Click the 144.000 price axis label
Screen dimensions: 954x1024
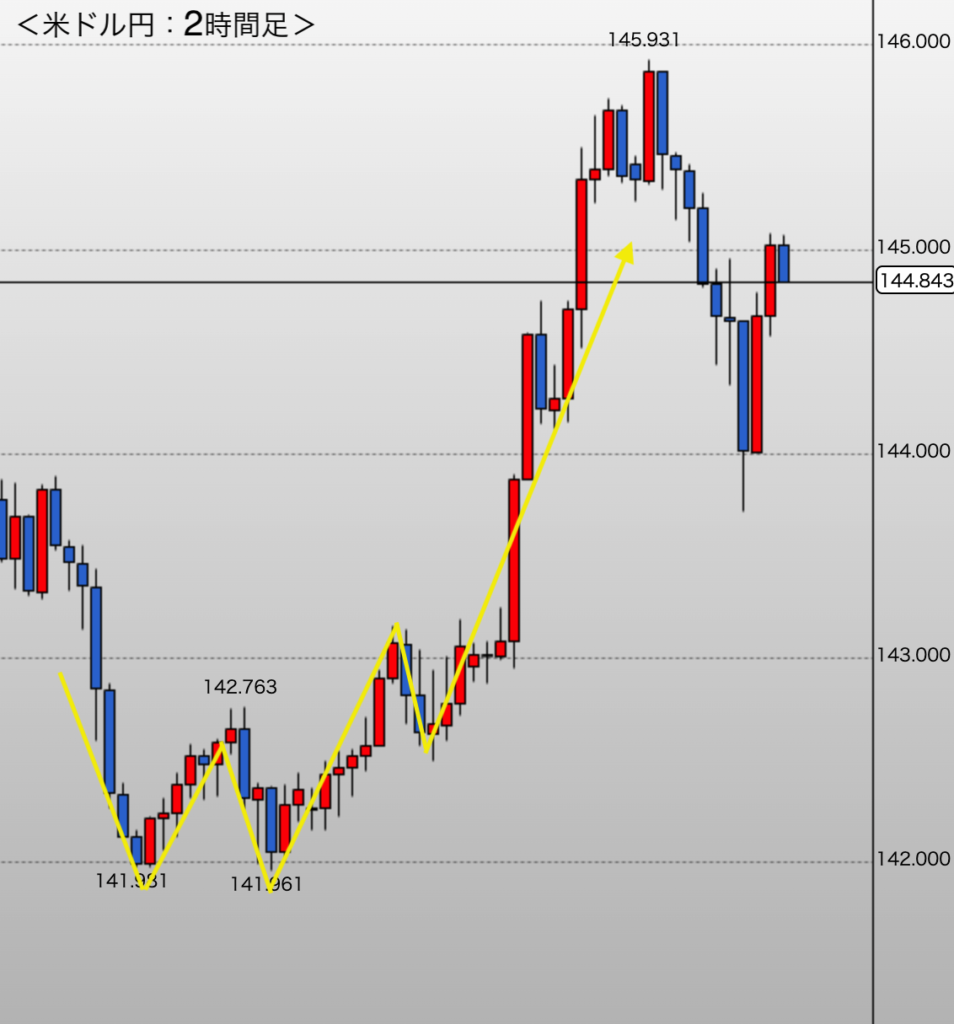(x=914, y=451)
